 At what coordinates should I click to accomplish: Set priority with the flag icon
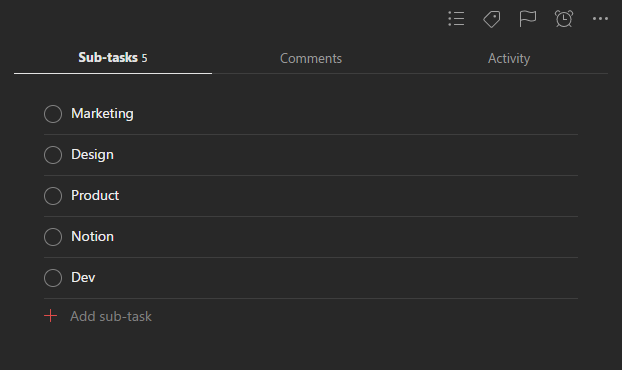pyautogui.click(x=528, y=19)
